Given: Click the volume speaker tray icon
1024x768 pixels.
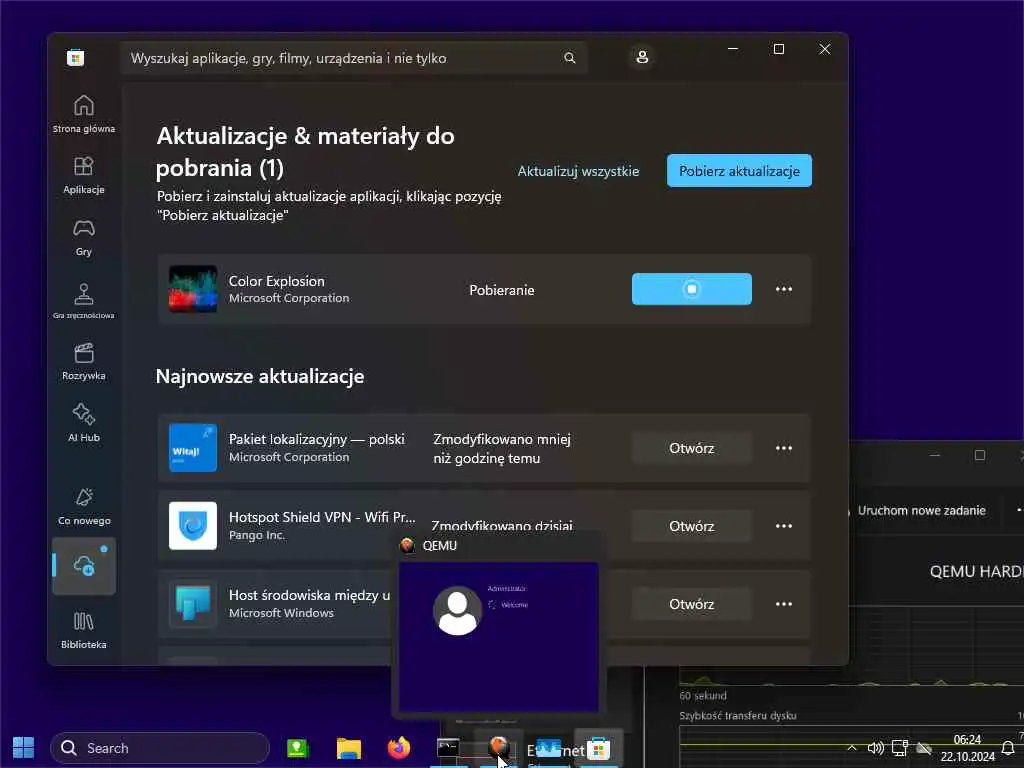Looking at the screenshot, I should click(x=875, y=748).
